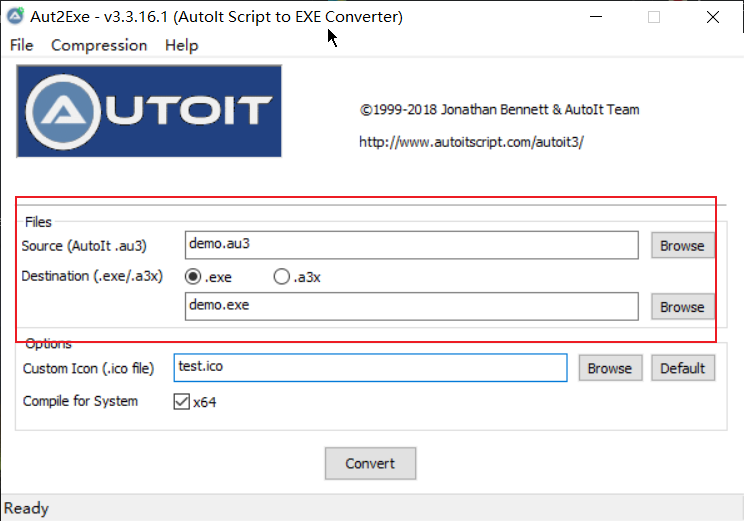Open the autoitscript.com website link
Image resolution: width=744 pixels, height=521 pixels.
pos(471,142)
